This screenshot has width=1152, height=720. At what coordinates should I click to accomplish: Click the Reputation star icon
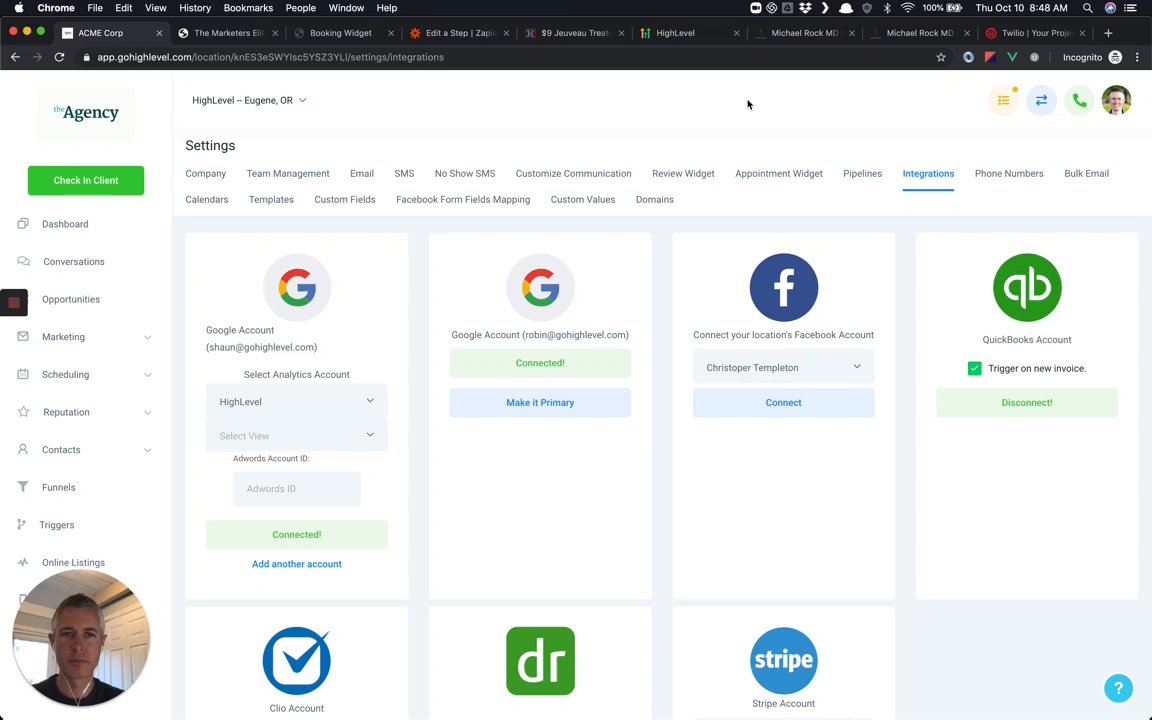coord(24,411)
